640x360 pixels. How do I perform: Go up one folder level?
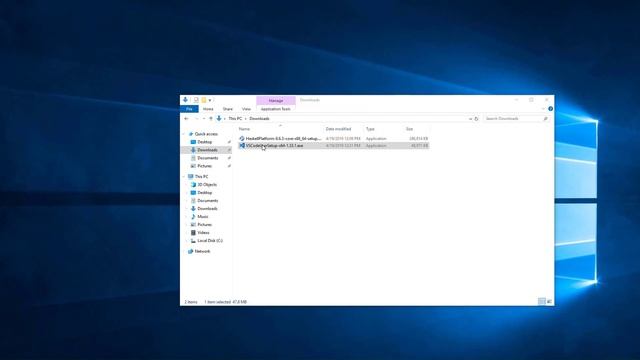211,119
